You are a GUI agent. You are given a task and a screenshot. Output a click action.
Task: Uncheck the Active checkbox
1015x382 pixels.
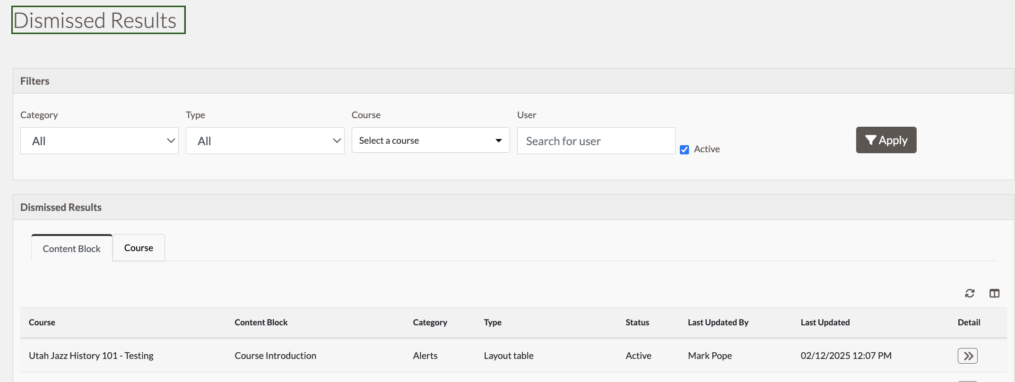pyautogui.click(x=684, y=150)
